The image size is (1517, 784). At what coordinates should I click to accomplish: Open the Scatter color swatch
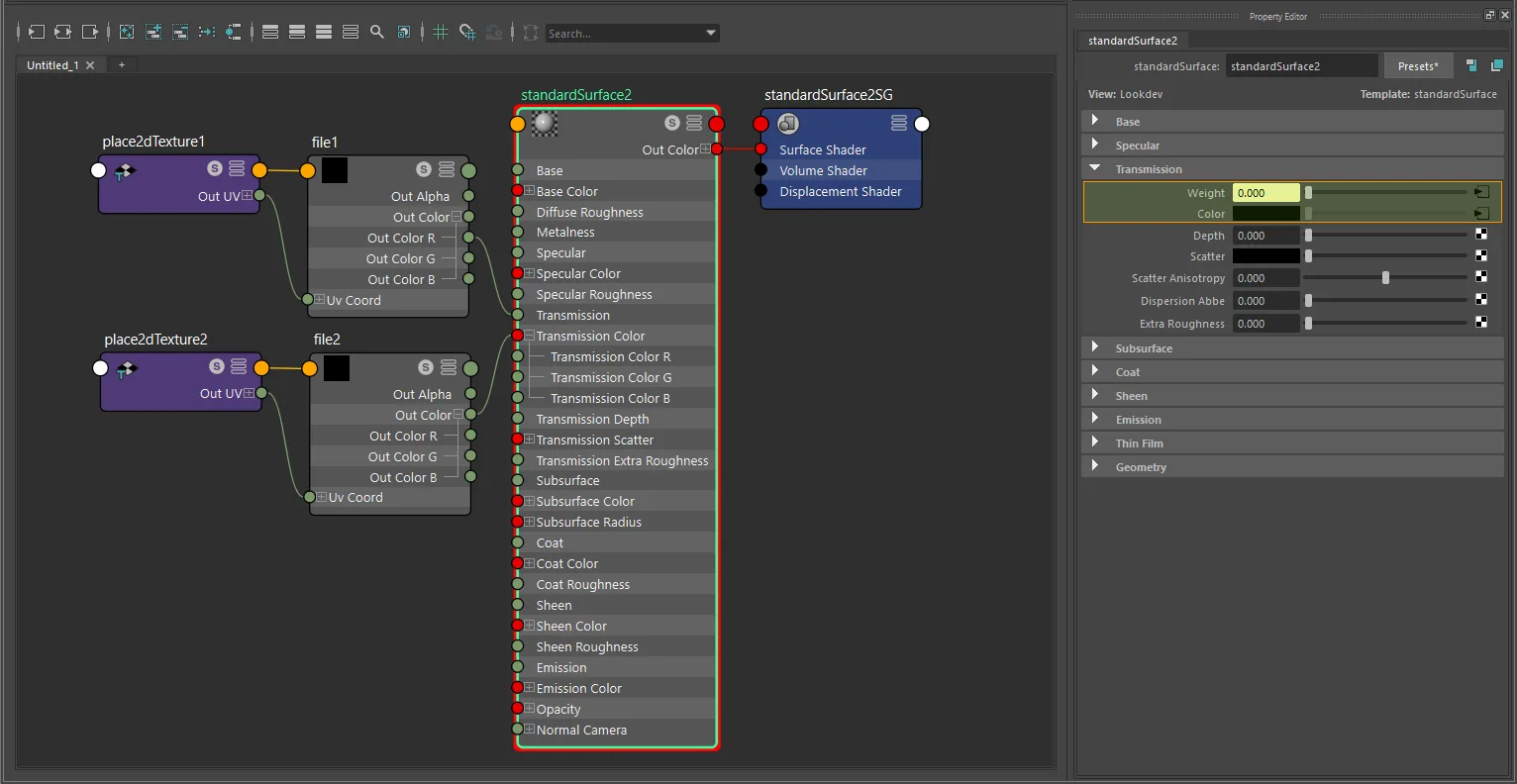click(1265, 256)
